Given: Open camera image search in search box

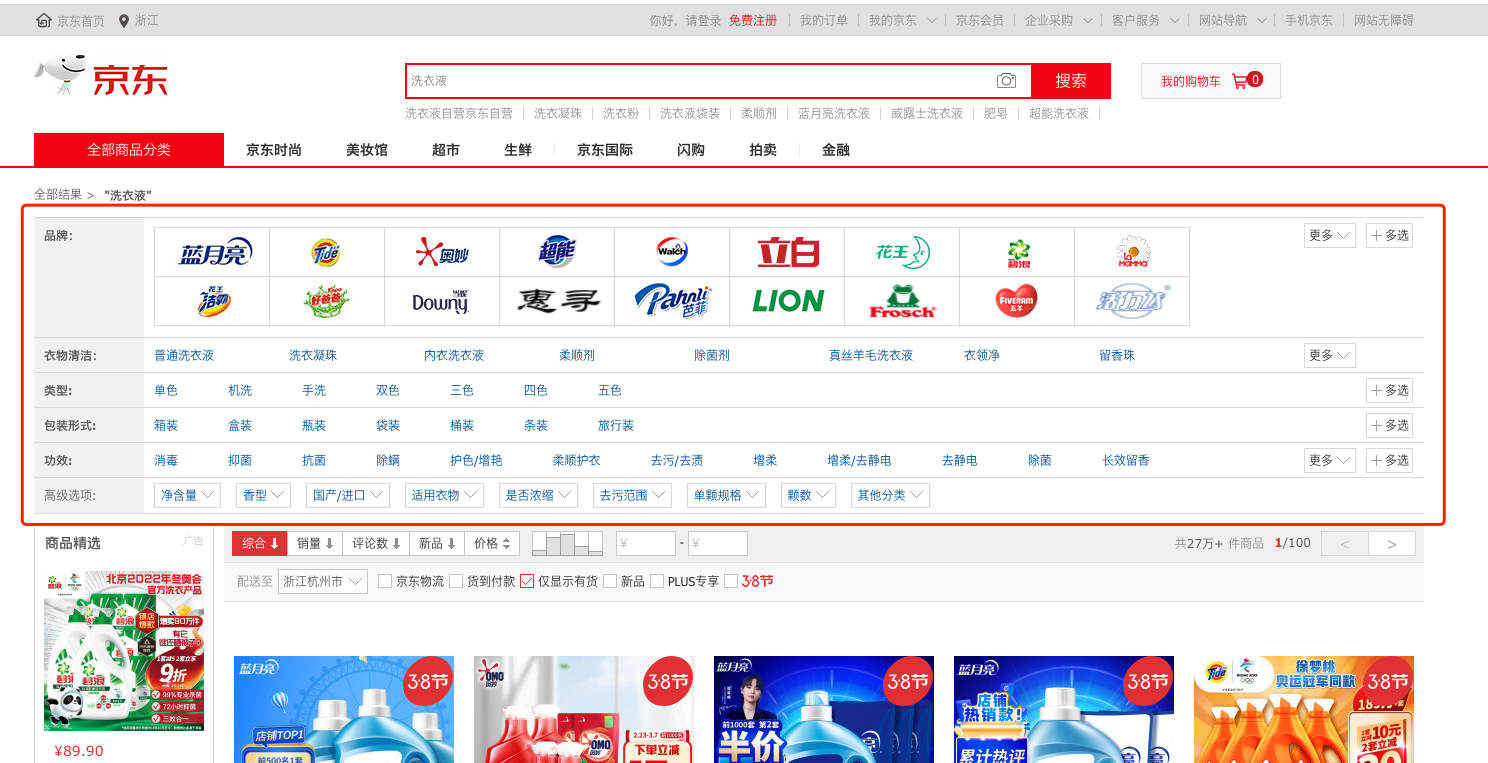Looking at the screenshot, I should 1006,81.
